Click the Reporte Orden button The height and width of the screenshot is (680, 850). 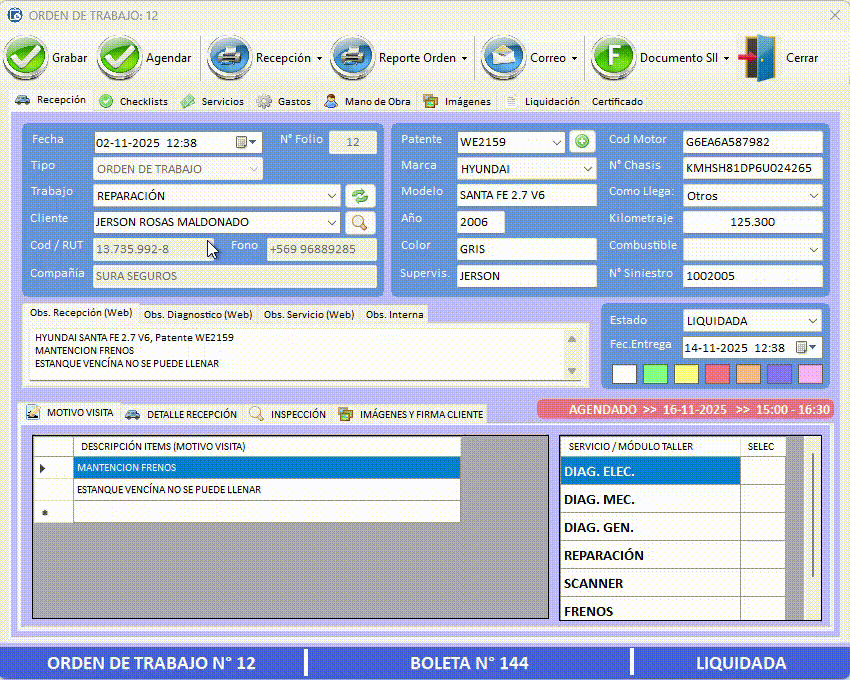tap(400, 58)
